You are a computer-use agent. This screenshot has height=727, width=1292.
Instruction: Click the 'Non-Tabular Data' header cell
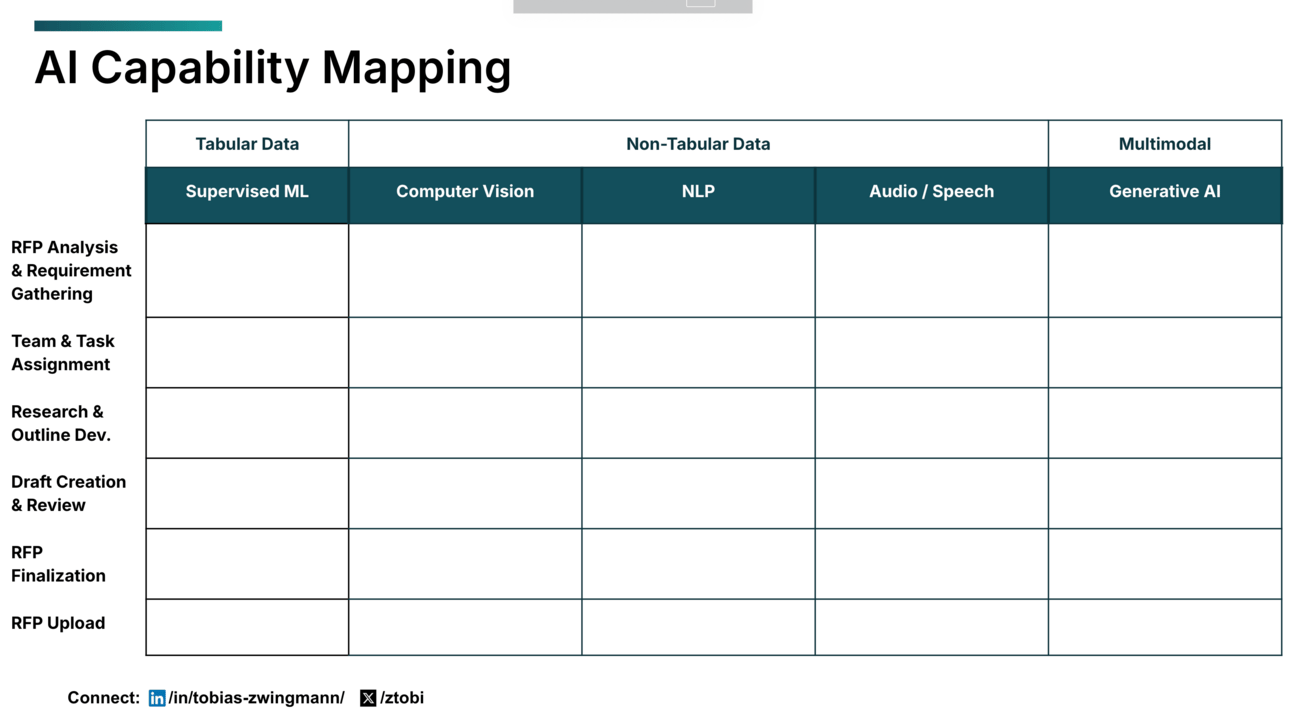[698, 144]
